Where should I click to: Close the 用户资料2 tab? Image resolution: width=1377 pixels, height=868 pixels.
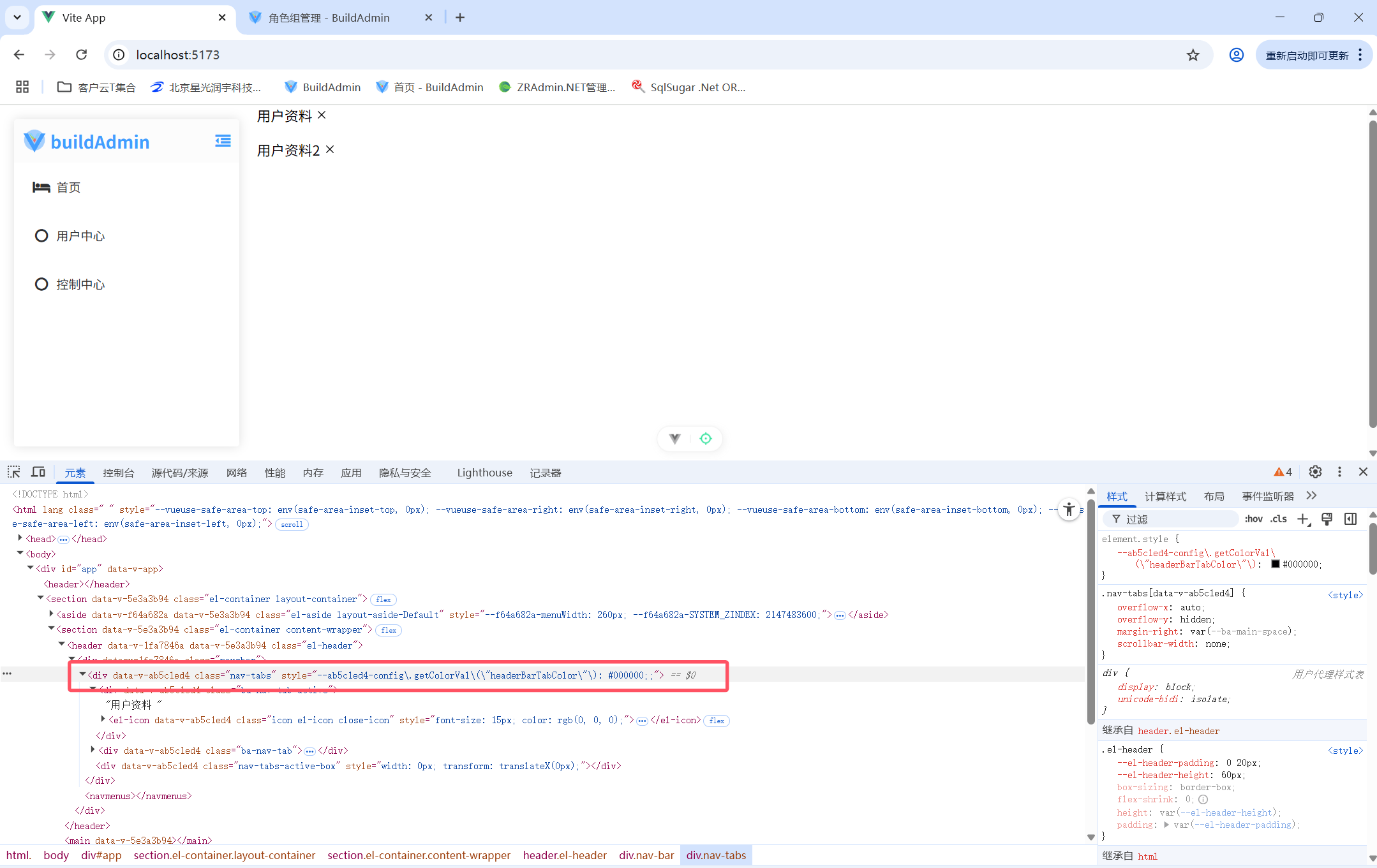pyautogui.click(x=330, y=149)
